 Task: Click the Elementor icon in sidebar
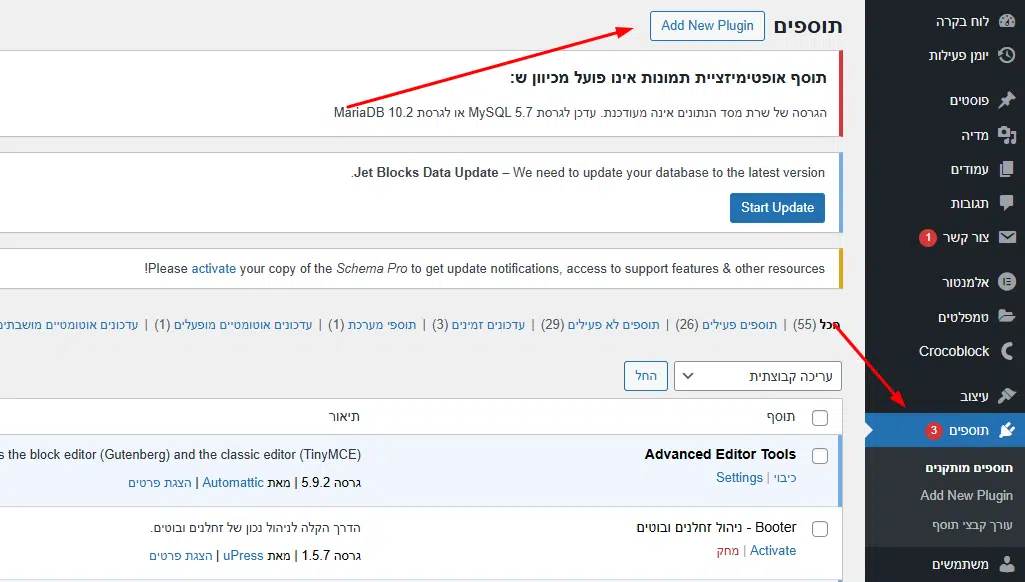(1006, 282)
